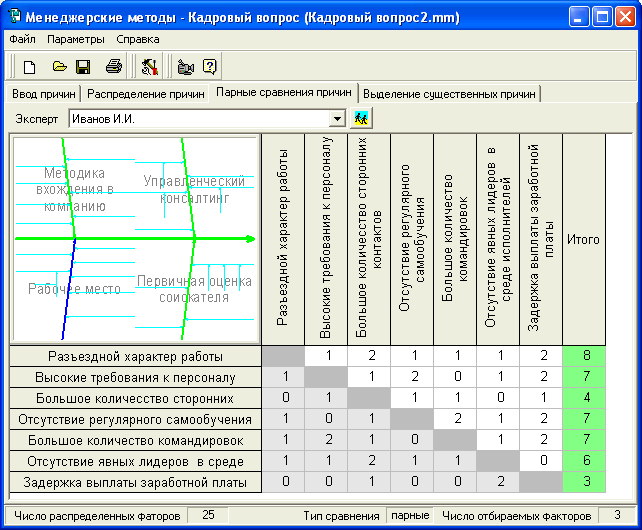The image size is (642, 530).
Task: Click column header Высокие требования к персоналу
Action: 326,239
